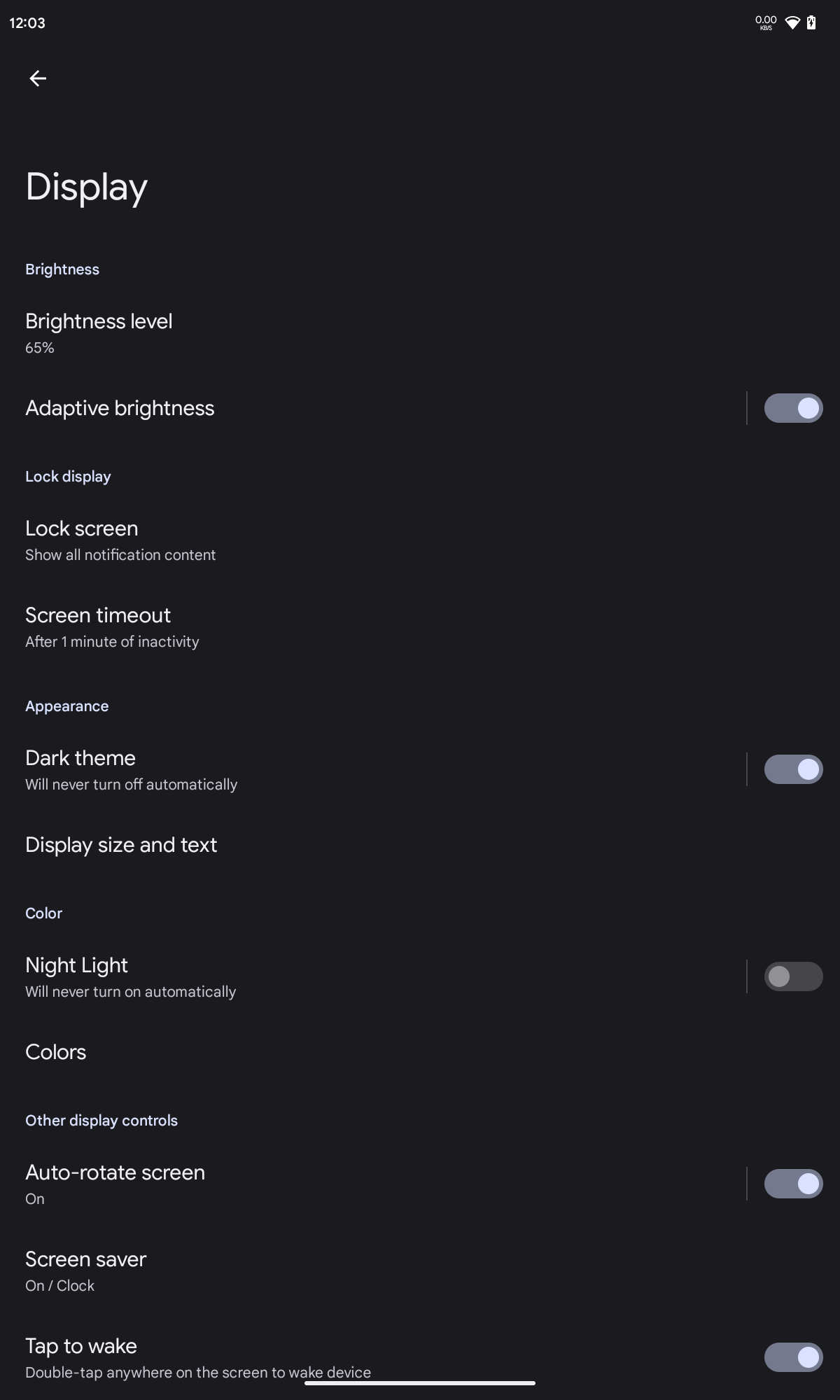Open Brightness level setting

pos(99,332)
